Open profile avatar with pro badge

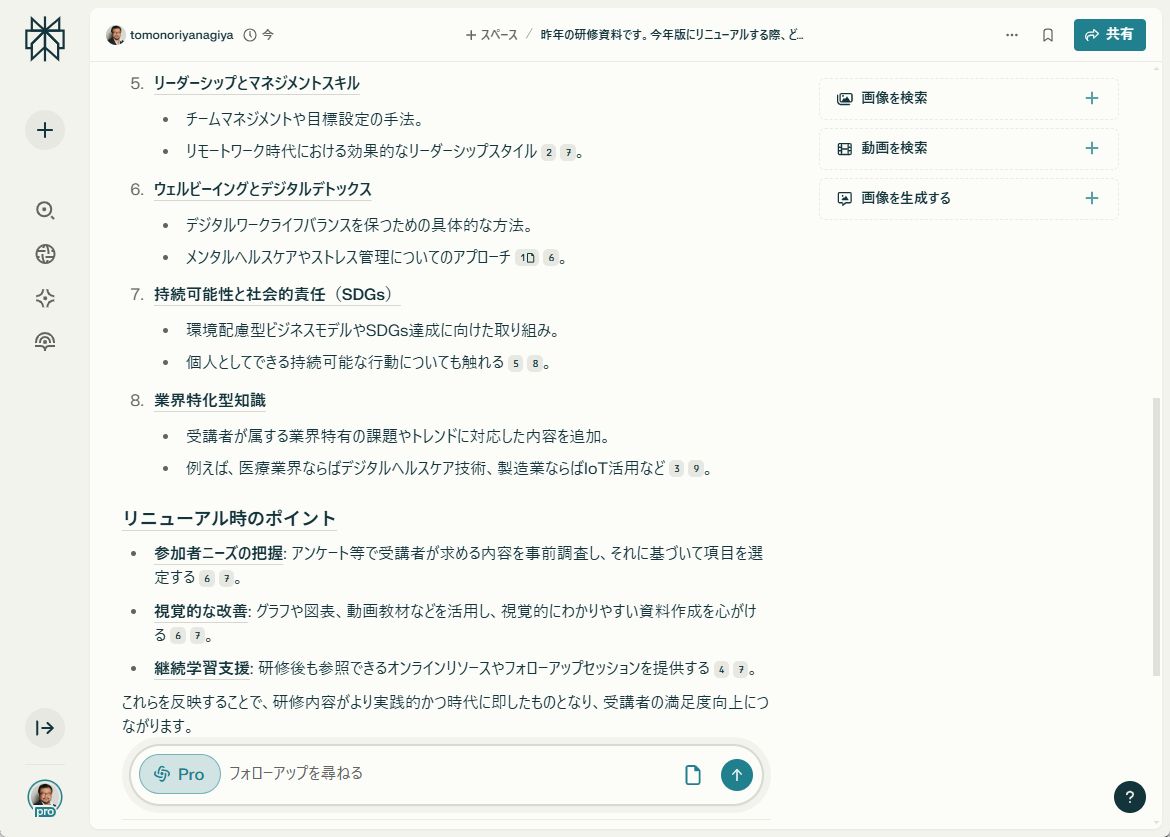(x=45, y=798)
